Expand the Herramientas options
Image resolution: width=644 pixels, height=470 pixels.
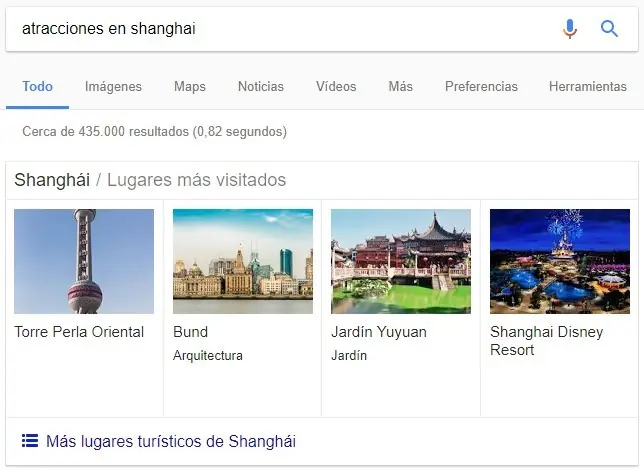click(588, 86)
